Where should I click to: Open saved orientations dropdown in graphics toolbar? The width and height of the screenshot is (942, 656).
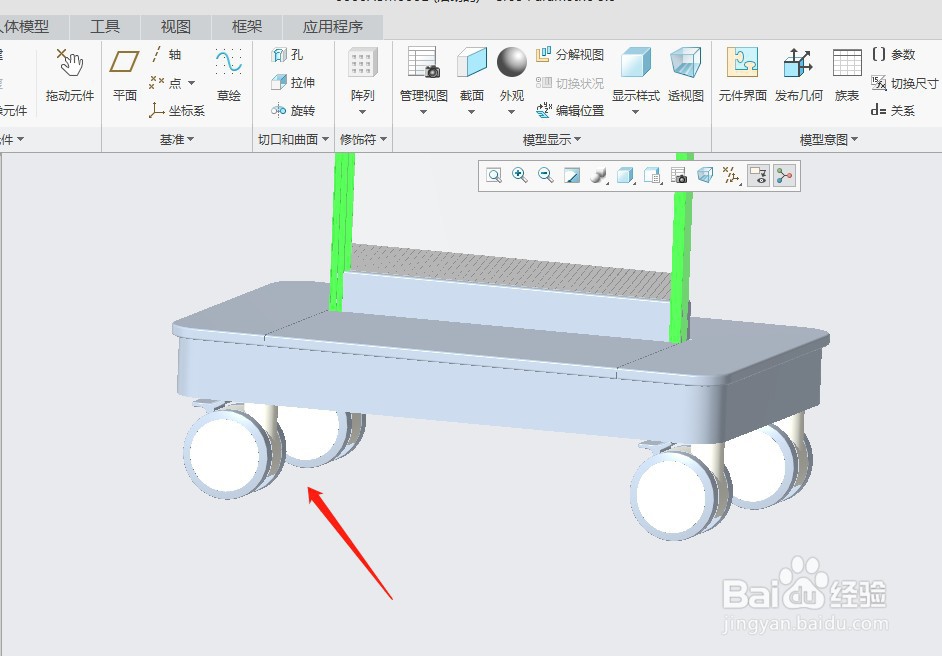point(652,175)
